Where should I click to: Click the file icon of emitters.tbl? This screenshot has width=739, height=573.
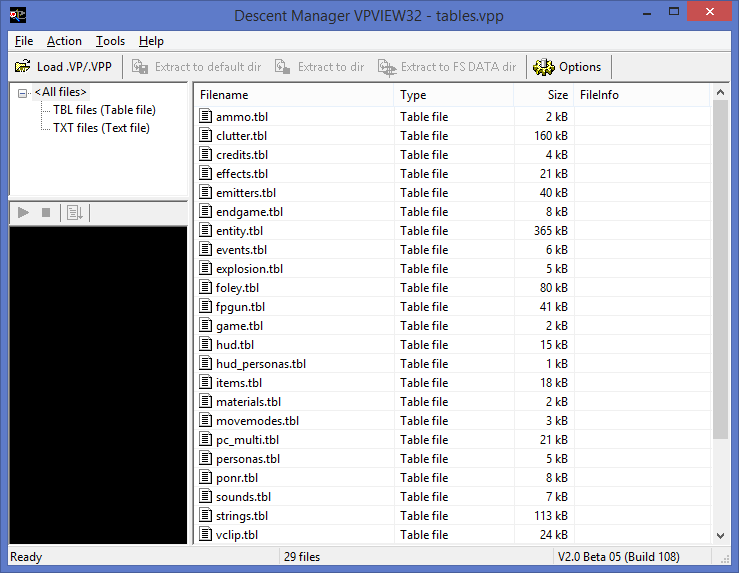click(x=205, y=192)
